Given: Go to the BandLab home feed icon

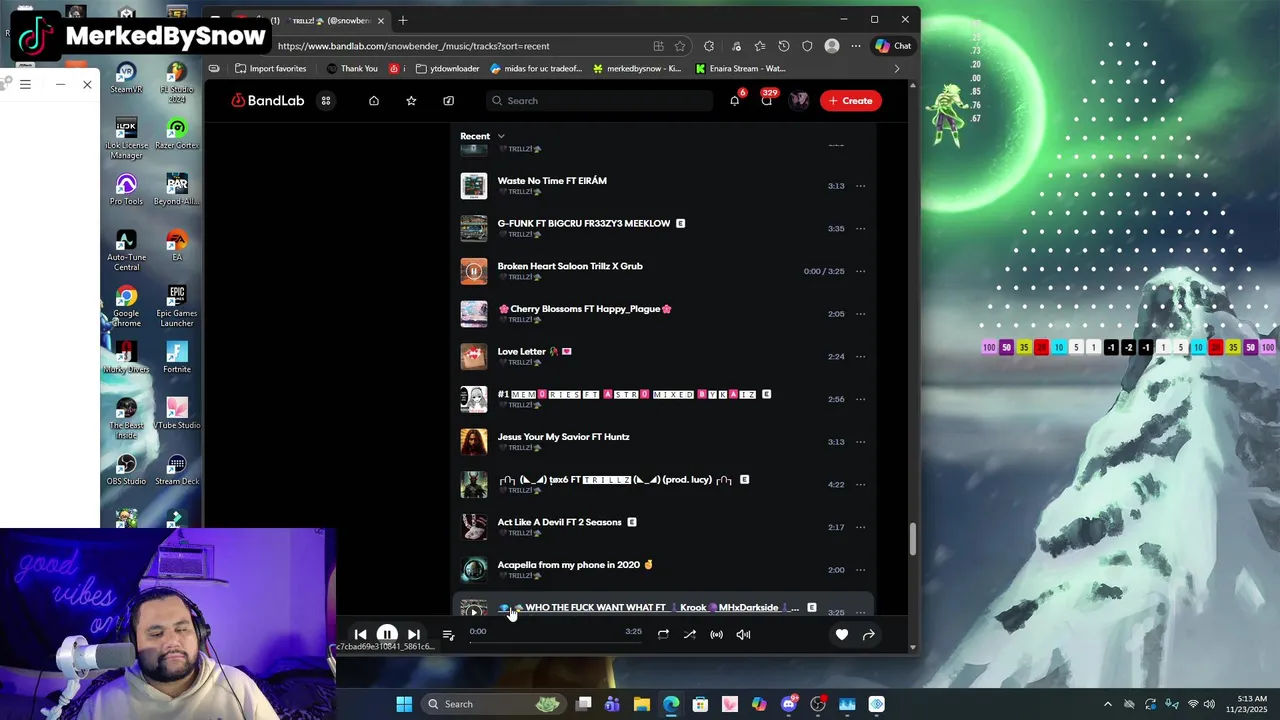Looking at the screenshot, I should [x=374, y=101].
